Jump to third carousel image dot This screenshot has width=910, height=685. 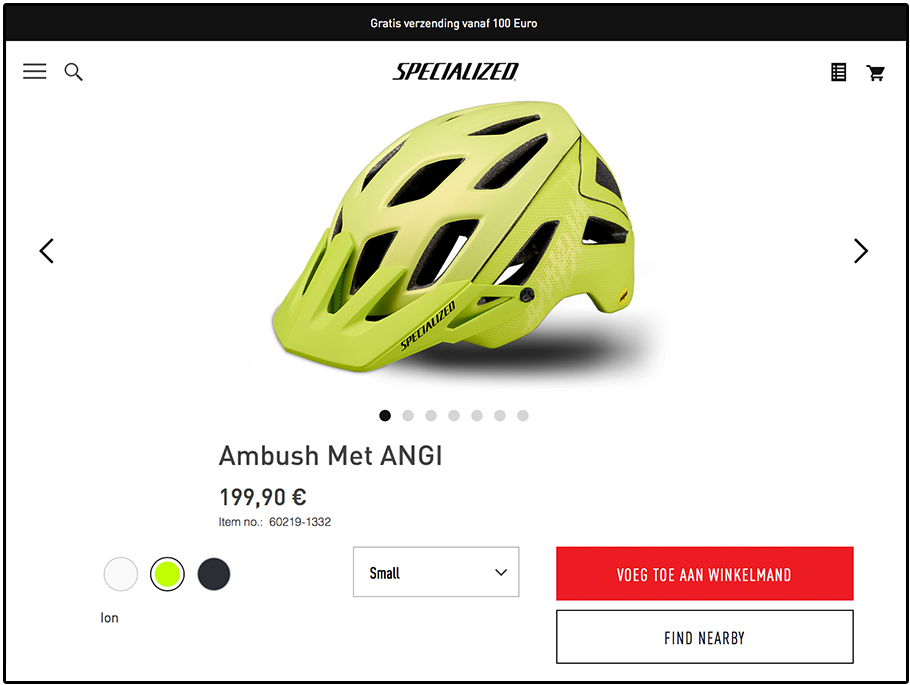431,416
